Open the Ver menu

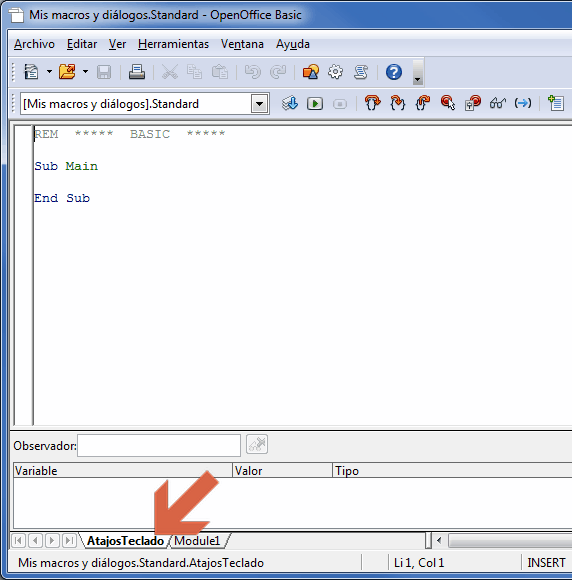(117, 44)
